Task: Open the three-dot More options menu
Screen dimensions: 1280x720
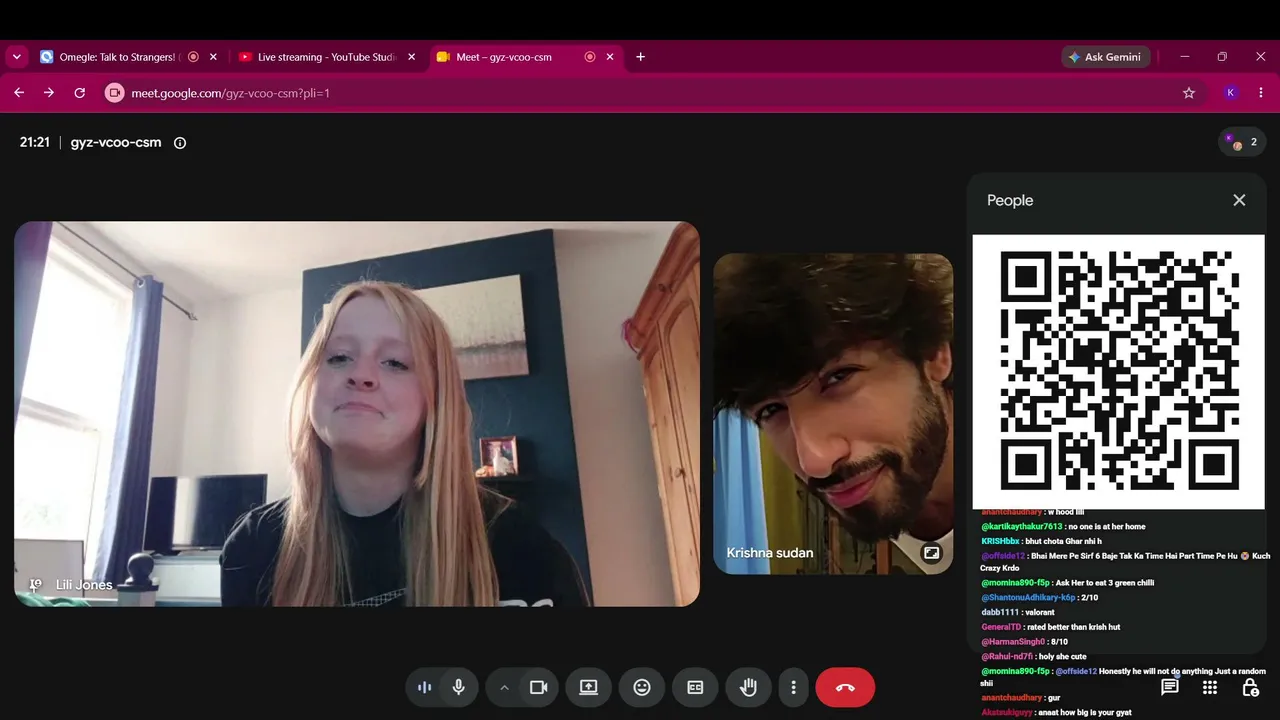Action: click(794, 687)
